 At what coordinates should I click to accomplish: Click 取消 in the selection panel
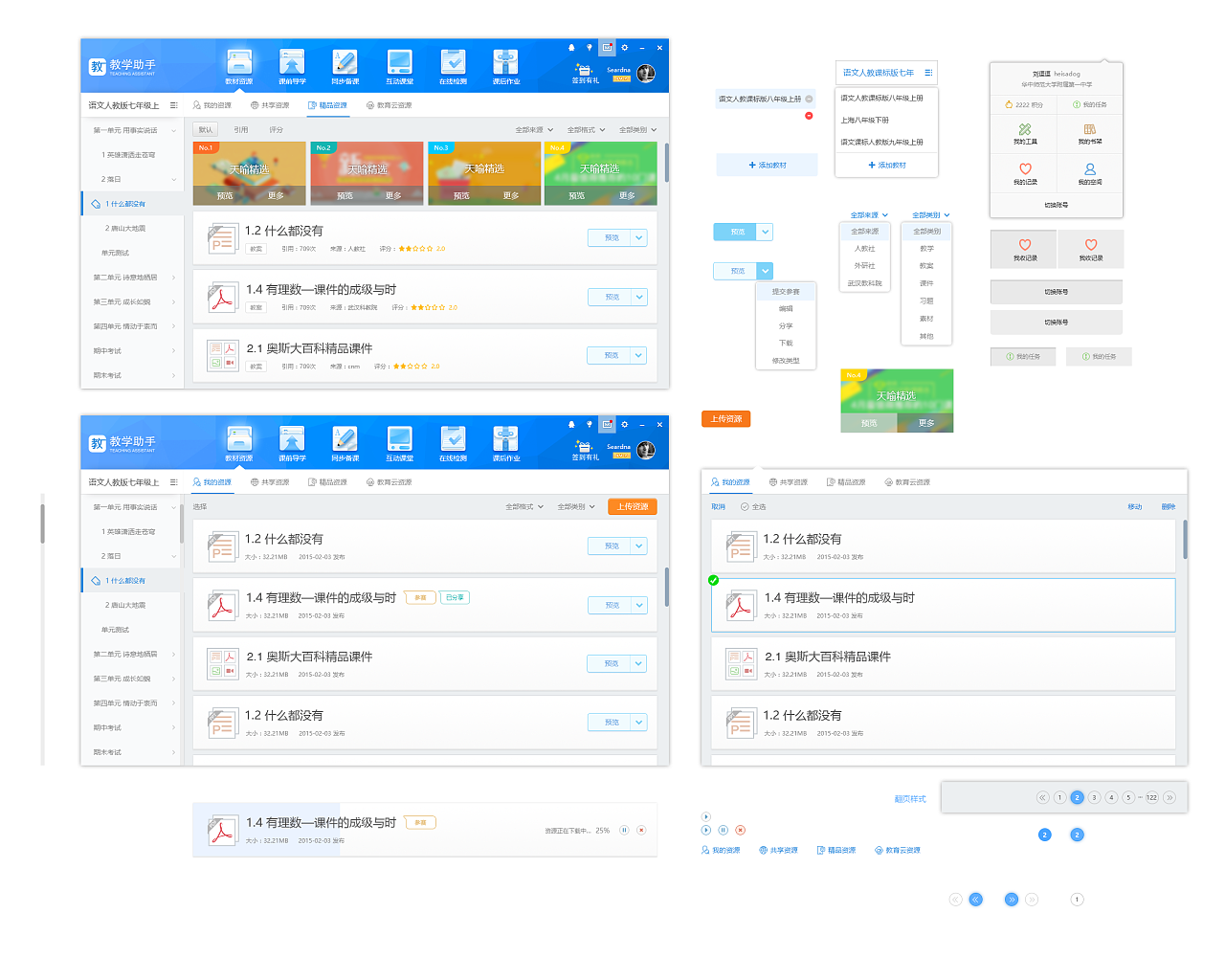718,506
